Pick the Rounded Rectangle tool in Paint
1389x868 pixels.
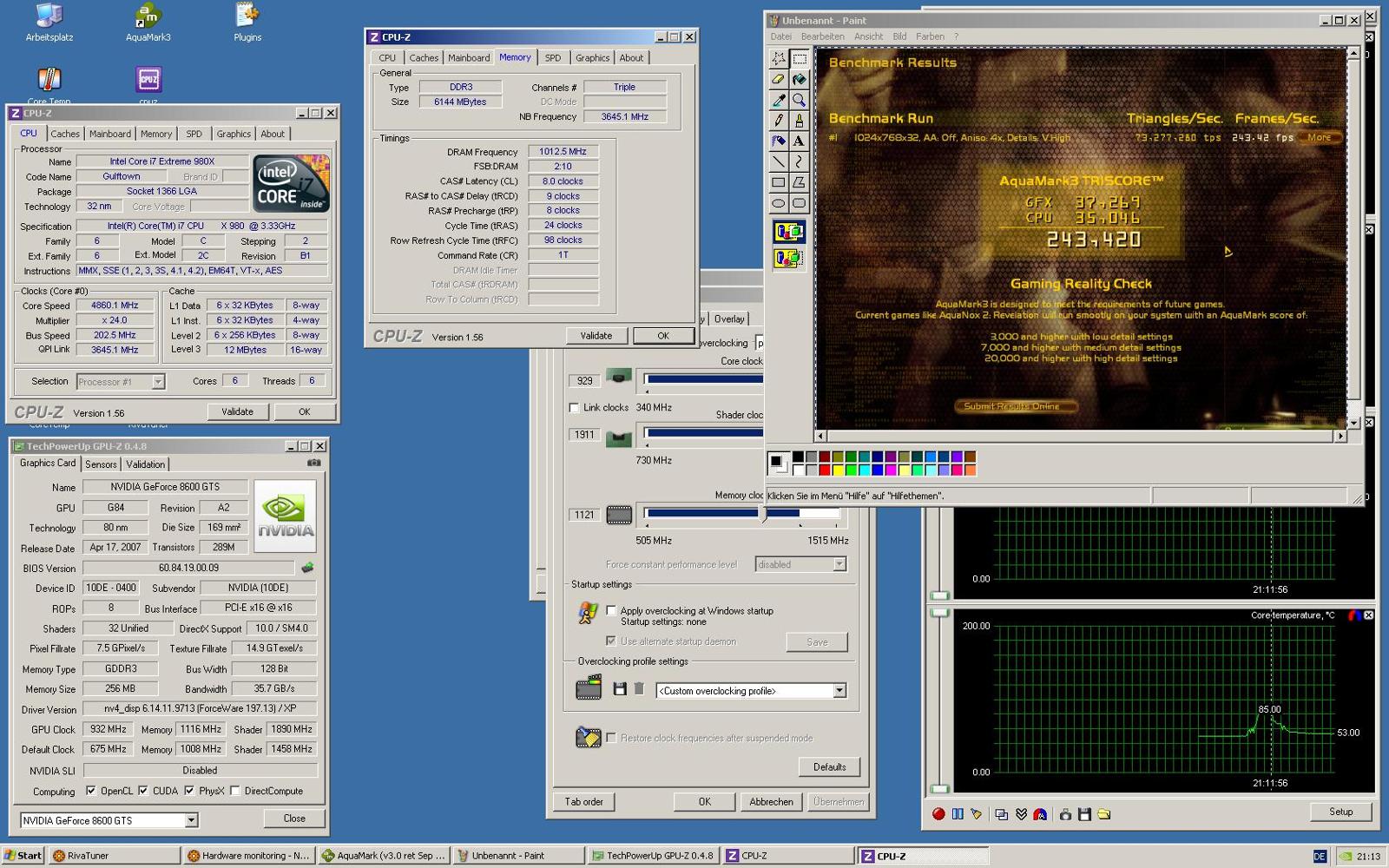coord(800,203)
